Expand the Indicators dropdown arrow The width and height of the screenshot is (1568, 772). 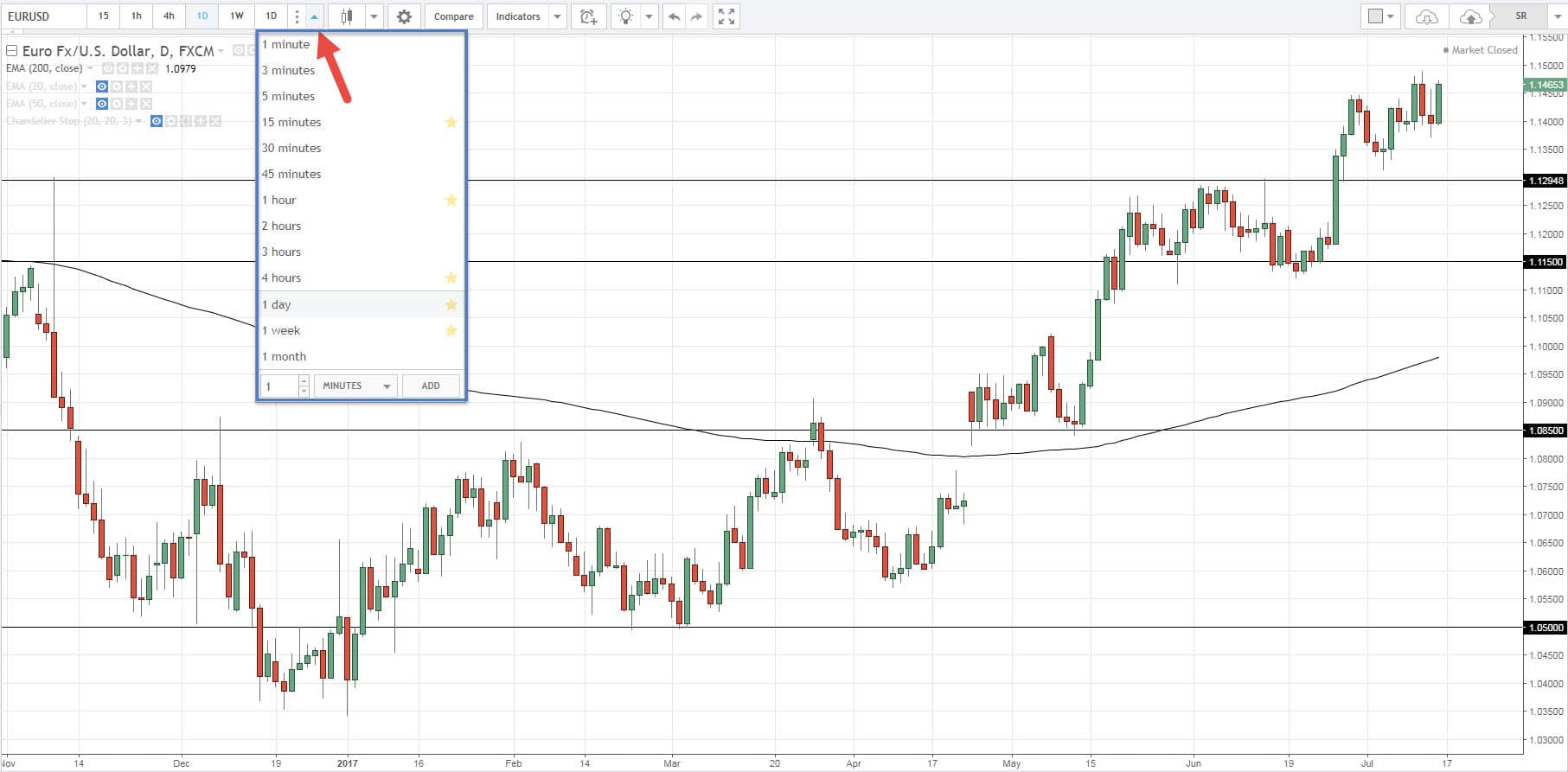pyautogui.click(x=558, y=16)
